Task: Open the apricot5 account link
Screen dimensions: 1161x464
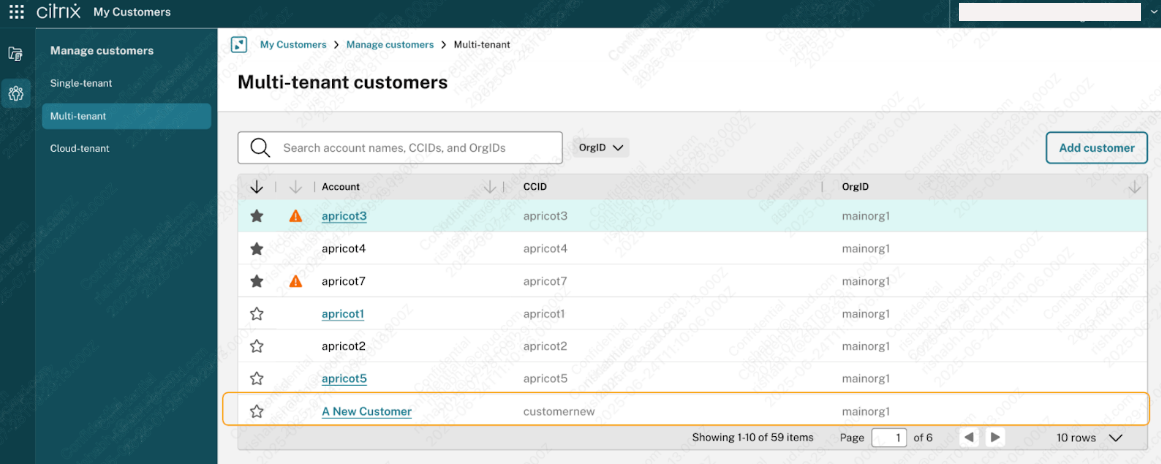Action: pos(344,379)
